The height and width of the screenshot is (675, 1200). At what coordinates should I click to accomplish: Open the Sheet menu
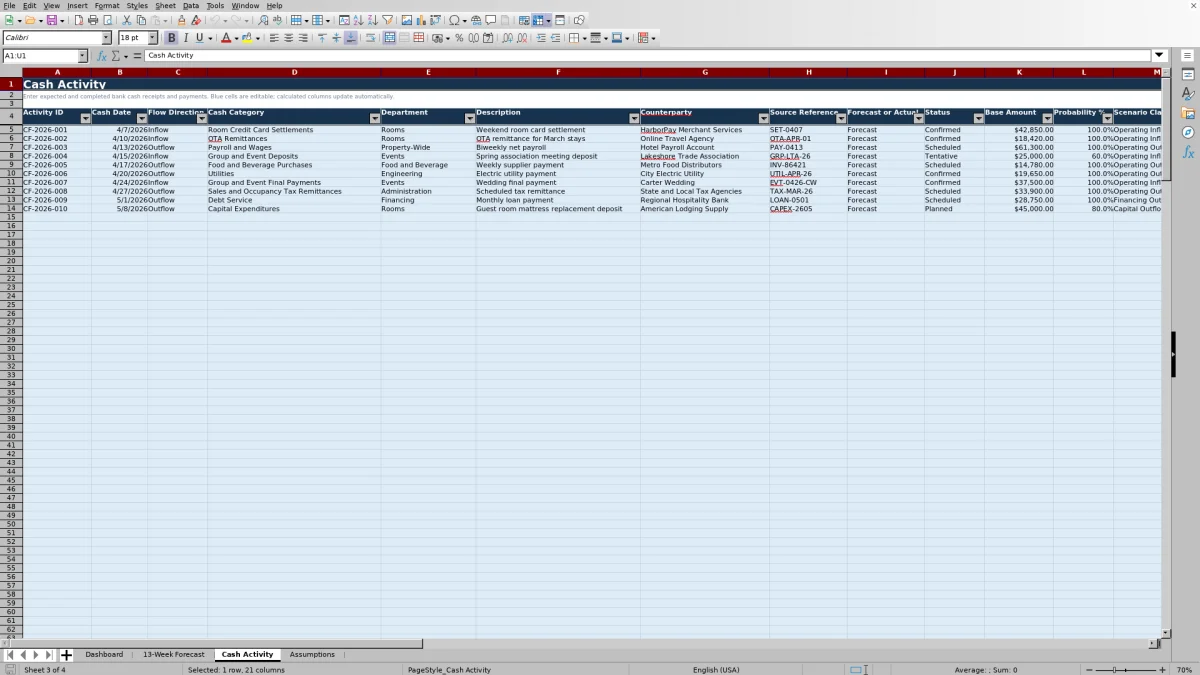click(165, 5)
